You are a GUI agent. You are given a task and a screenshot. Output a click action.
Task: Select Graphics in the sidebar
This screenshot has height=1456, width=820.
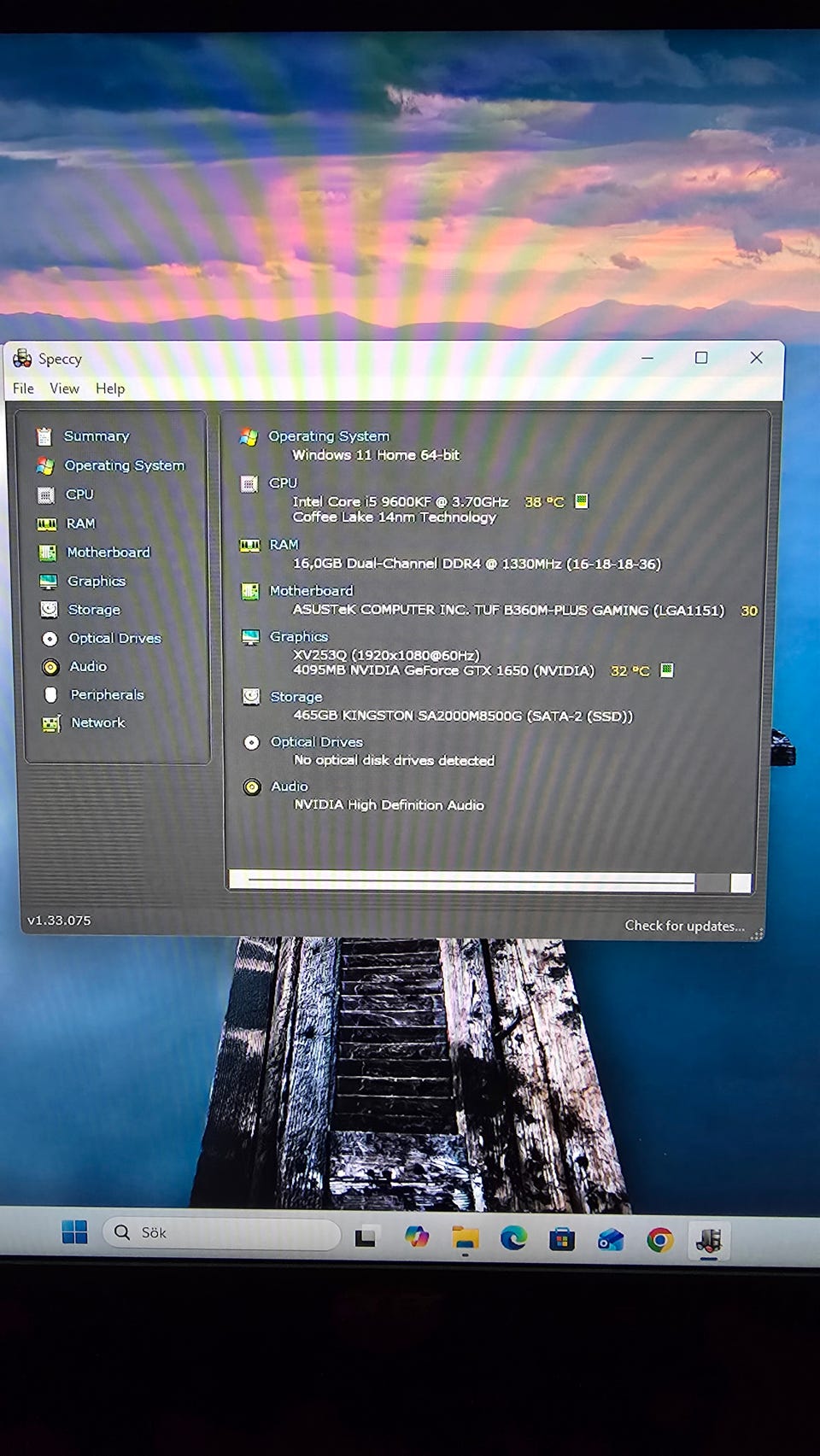coord(97,582)
